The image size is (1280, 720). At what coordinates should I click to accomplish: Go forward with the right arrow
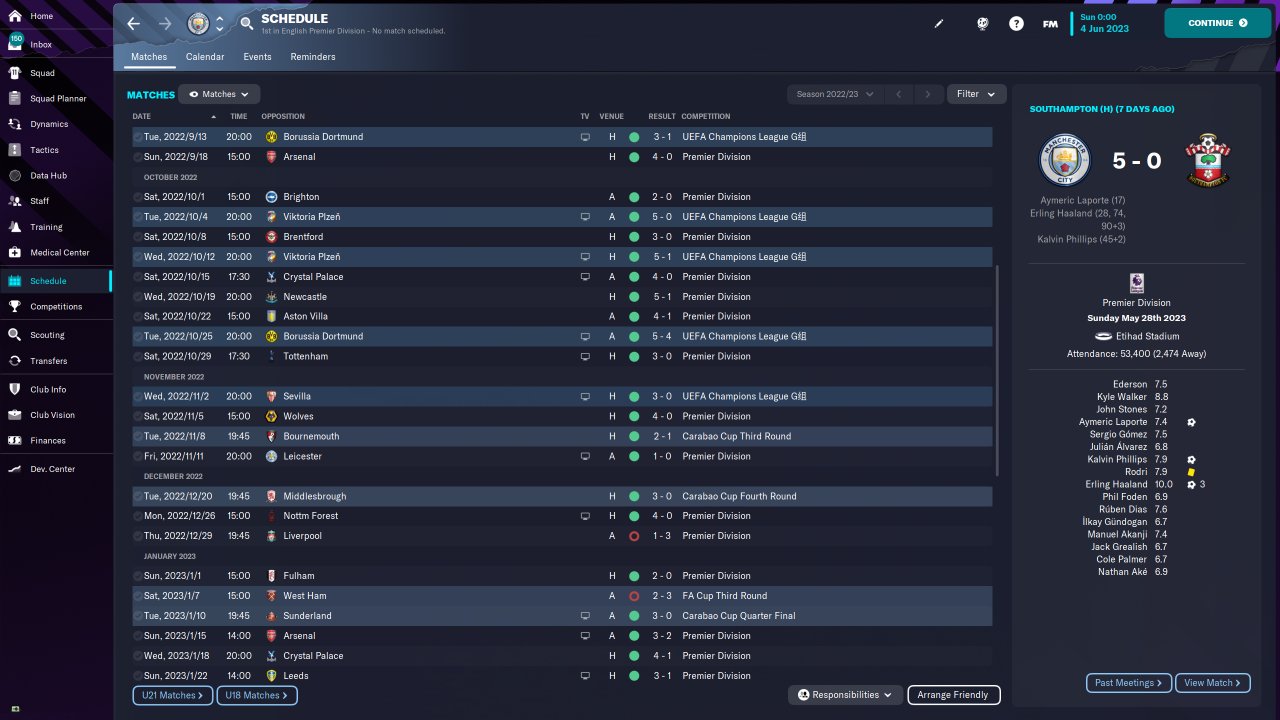165,23
